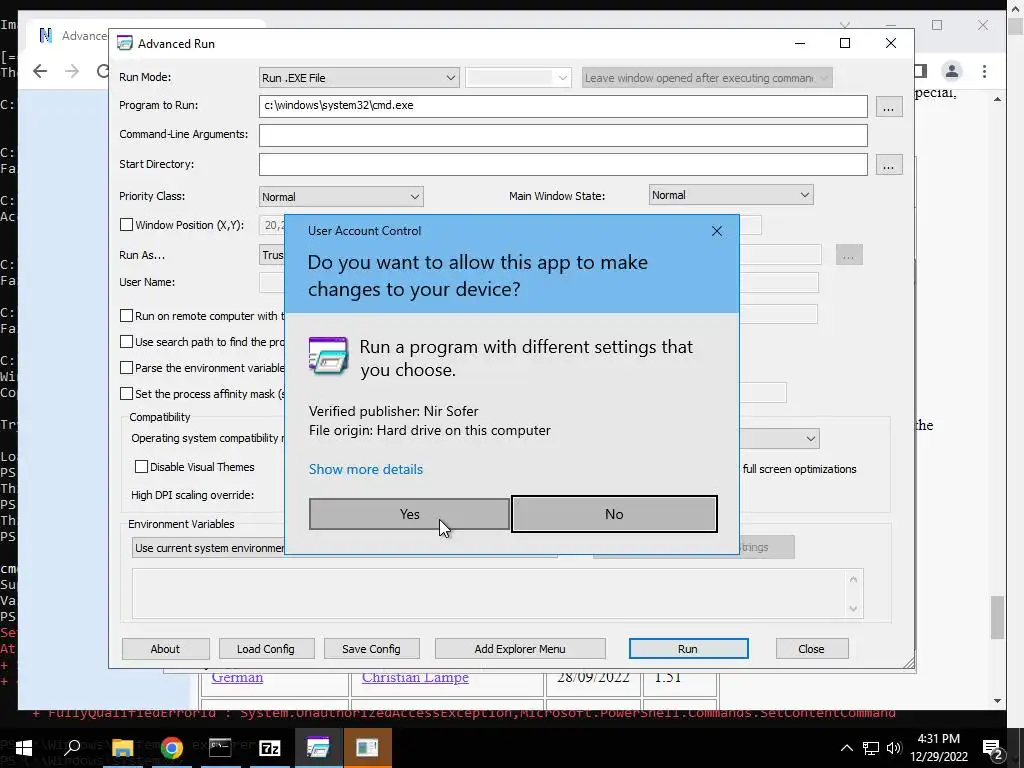Go forward in the Chrome browser
The image size is (1024, 768).
(x=72, y=71)
